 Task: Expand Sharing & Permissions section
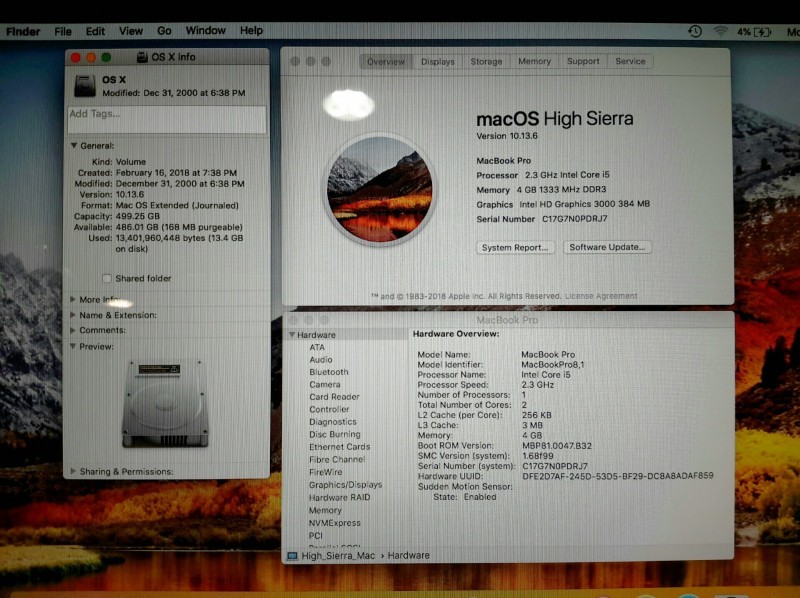click(73, 471)
